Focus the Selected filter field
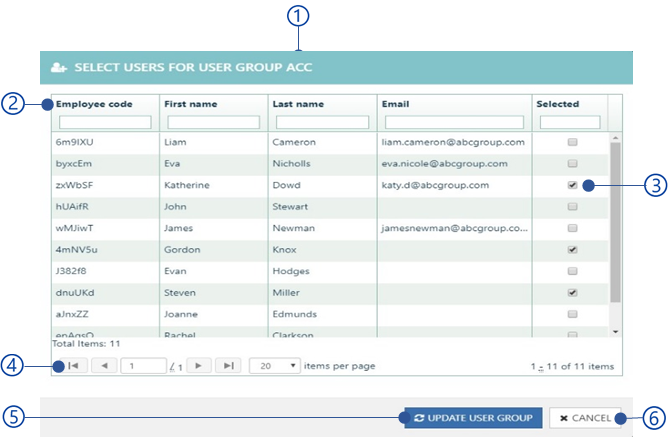 [570, 122]
